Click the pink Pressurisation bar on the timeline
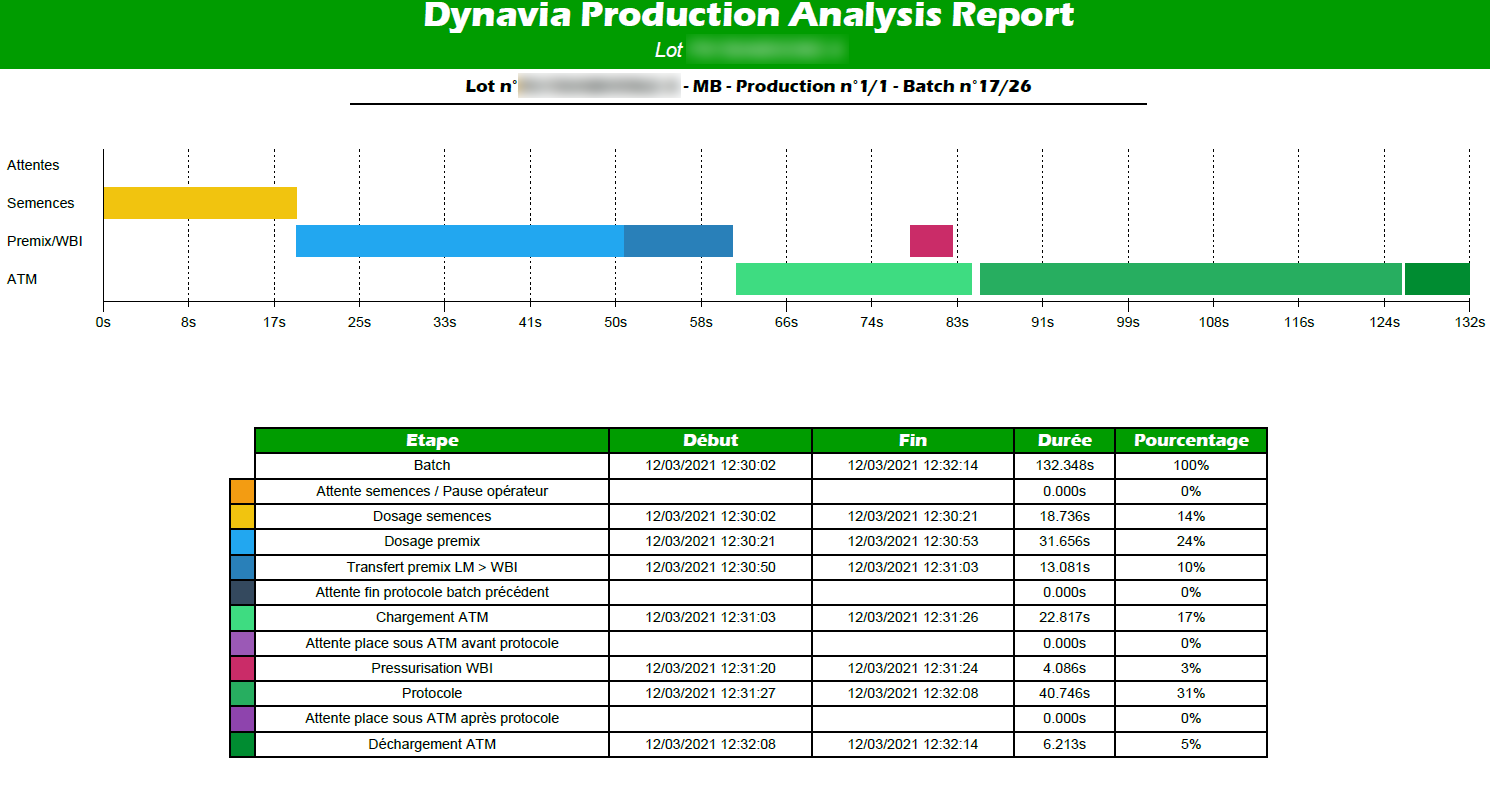Viewport: 1490px width, 789px height. click(x=930, y=240)
